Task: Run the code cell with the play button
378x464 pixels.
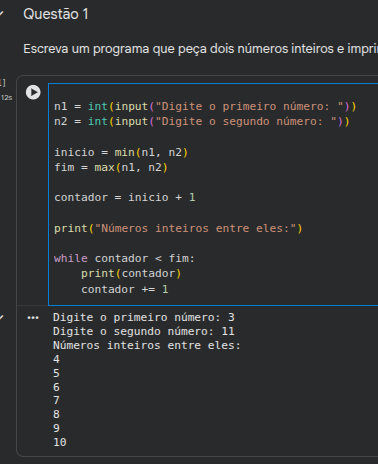Action: click(x=33, y=92)
